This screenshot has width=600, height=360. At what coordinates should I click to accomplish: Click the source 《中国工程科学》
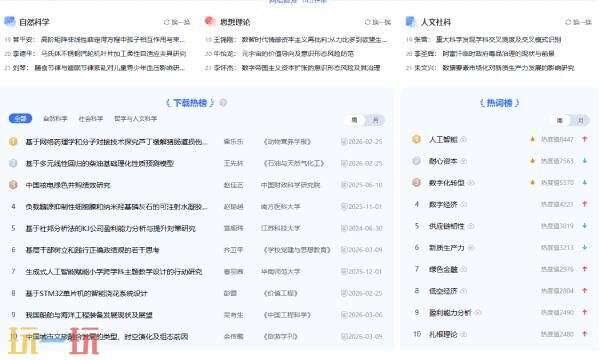(287, 315)
